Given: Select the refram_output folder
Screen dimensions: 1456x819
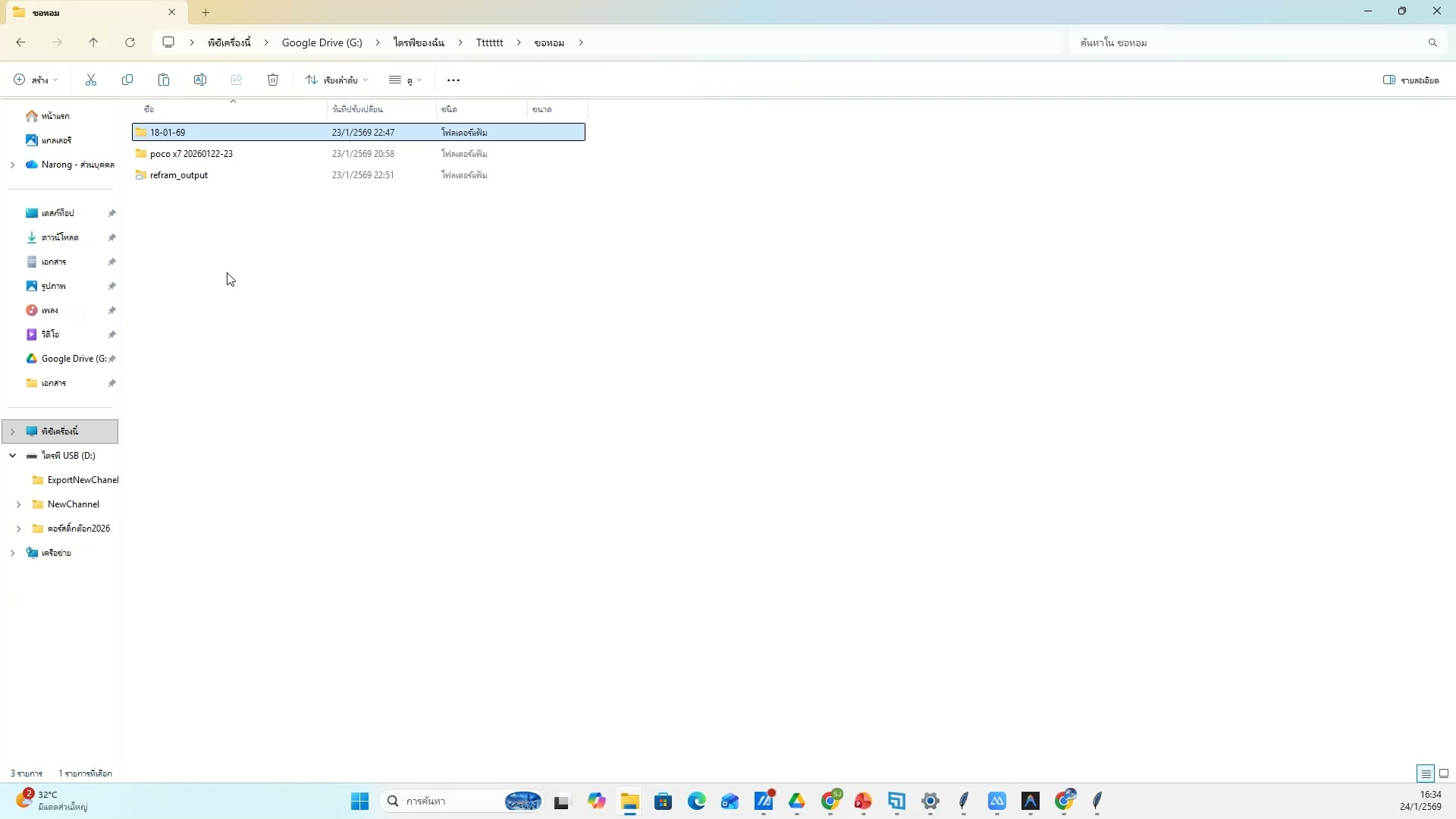Looking at the screenshot, I should 179,175.
